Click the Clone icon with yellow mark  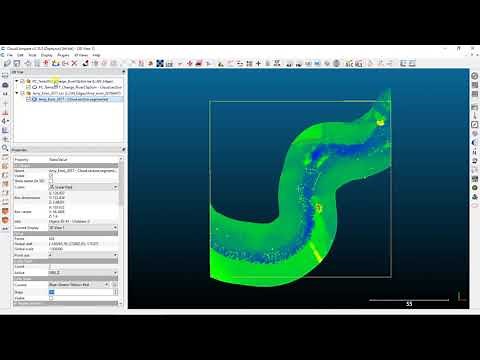click(x=56, y=63)
